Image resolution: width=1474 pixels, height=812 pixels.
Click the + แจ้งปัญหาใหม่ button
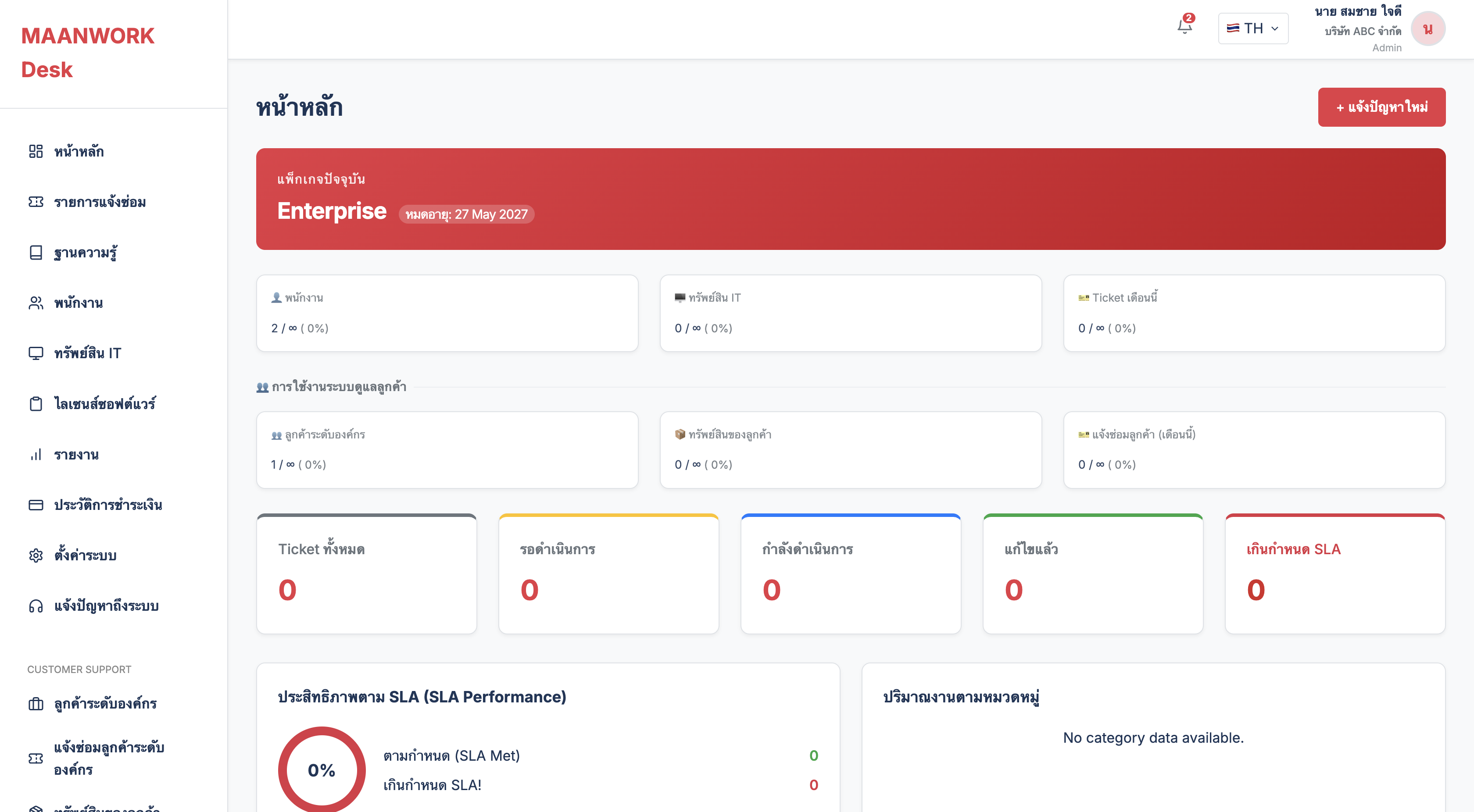click(1381, 107)
